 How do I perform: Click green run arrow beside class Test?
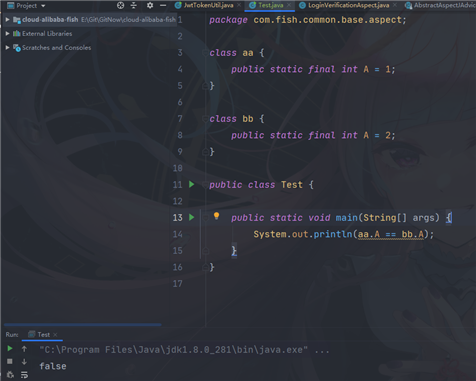(x=192, y=184)
